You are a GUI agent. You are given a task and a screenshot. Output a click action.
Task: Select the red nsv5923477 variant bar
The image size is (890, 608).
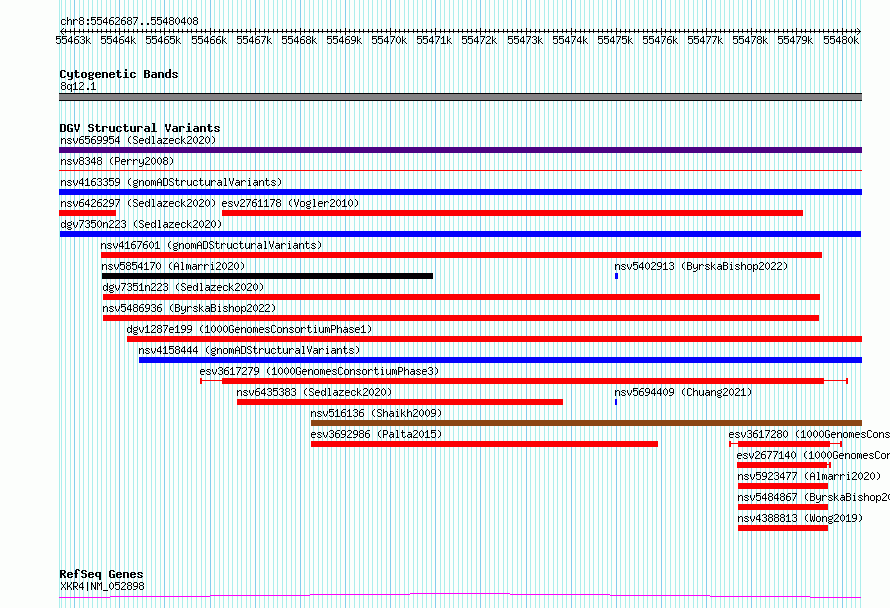(783, 486)
